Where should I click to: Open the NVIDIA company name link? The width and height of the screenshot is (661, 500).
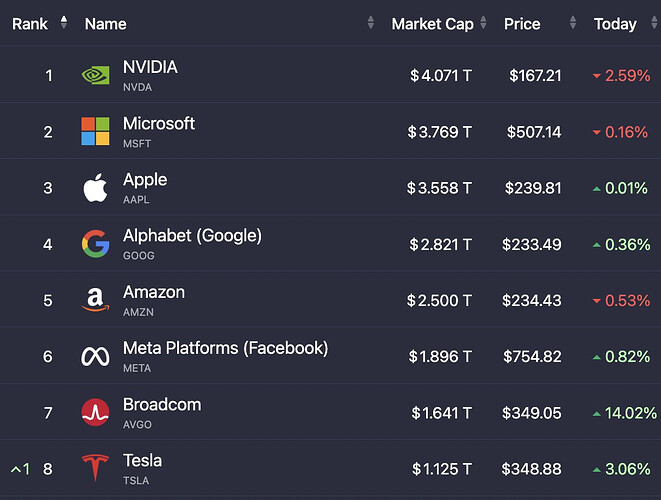[150, 67]
